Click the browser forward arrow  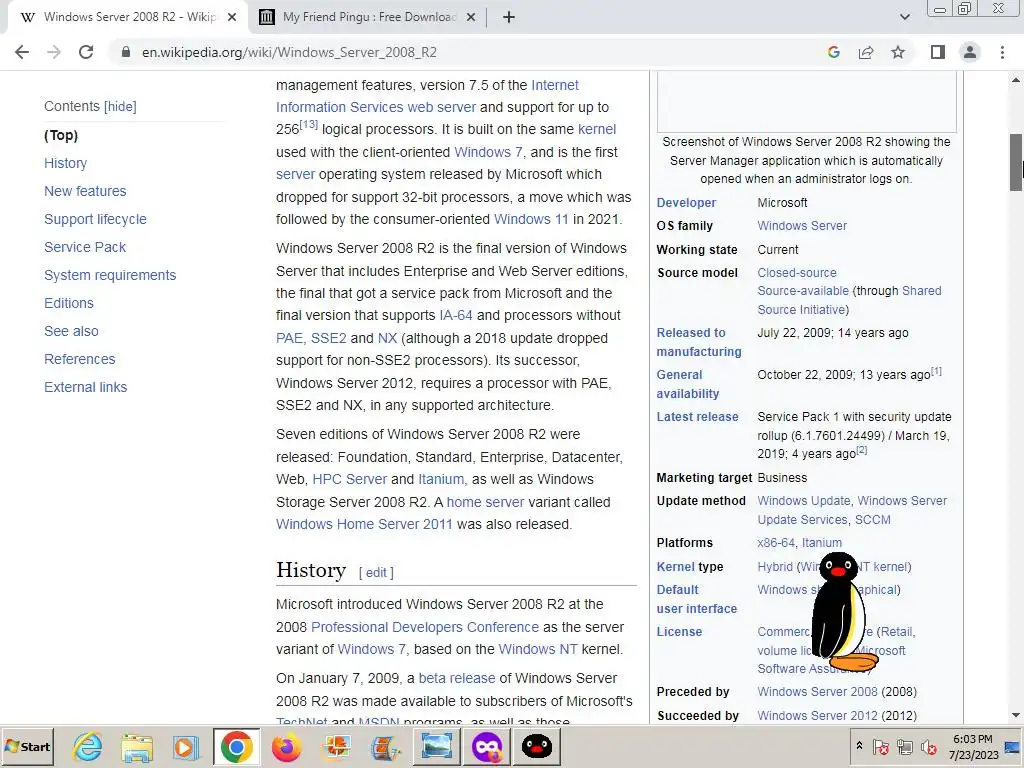54,52
